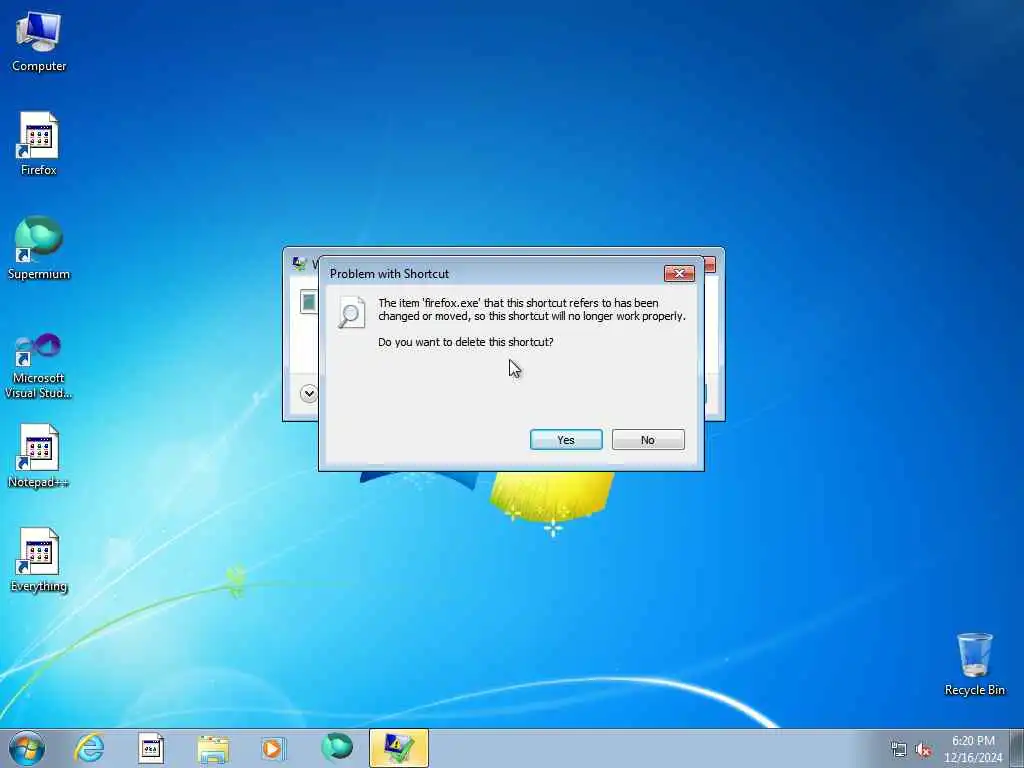Click the pinned shortcut next to Internet Explorer
Viewport: 1024px width, 768px height.
[151, 748]
